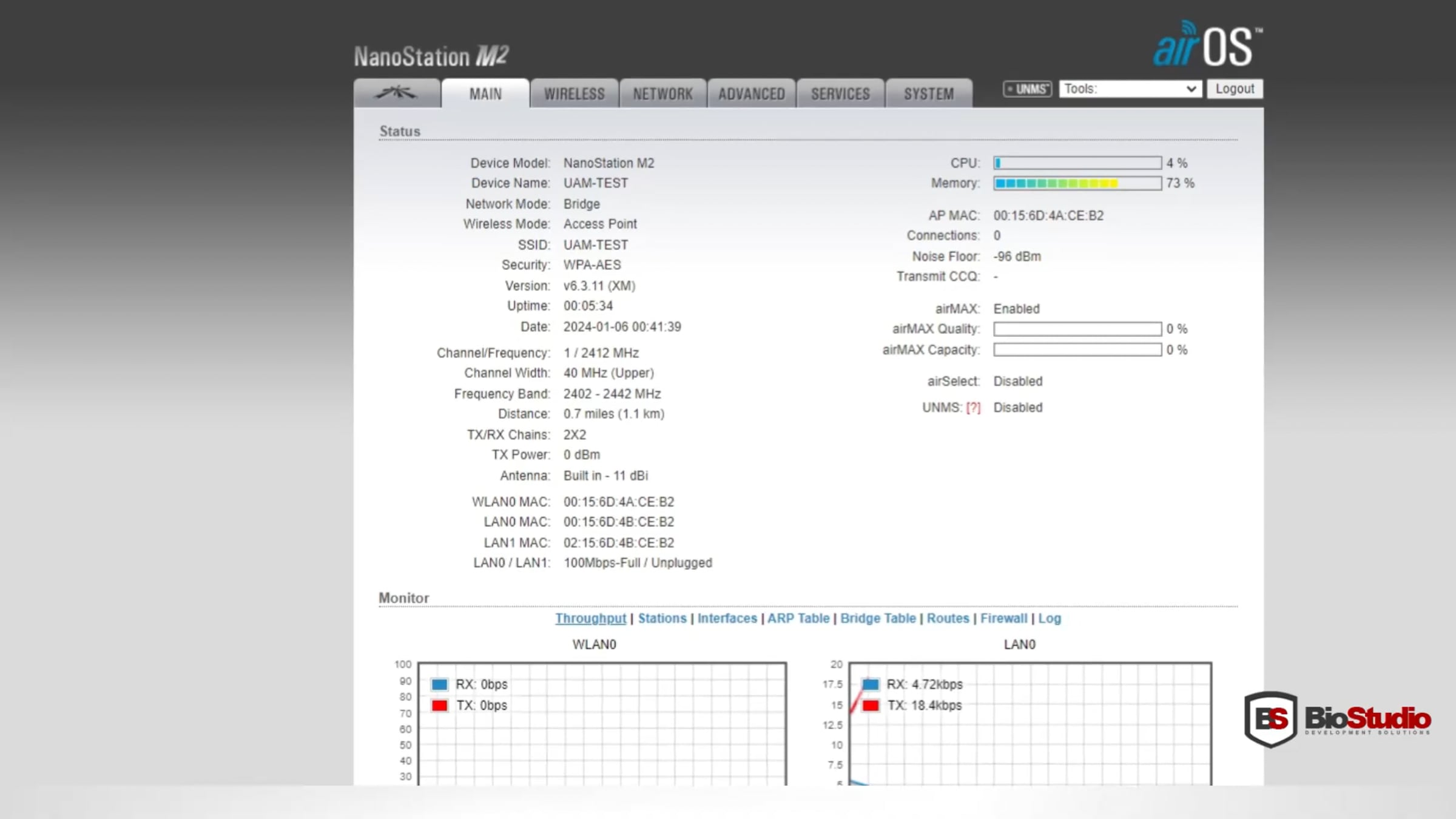Click the UNMS status icon button

click(1026, 89)
